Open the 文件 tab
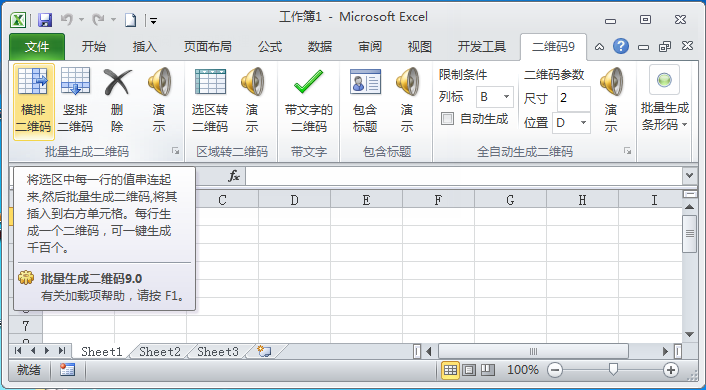The height and width of the screenshot is (390, 706). click(x=37, y=46)
